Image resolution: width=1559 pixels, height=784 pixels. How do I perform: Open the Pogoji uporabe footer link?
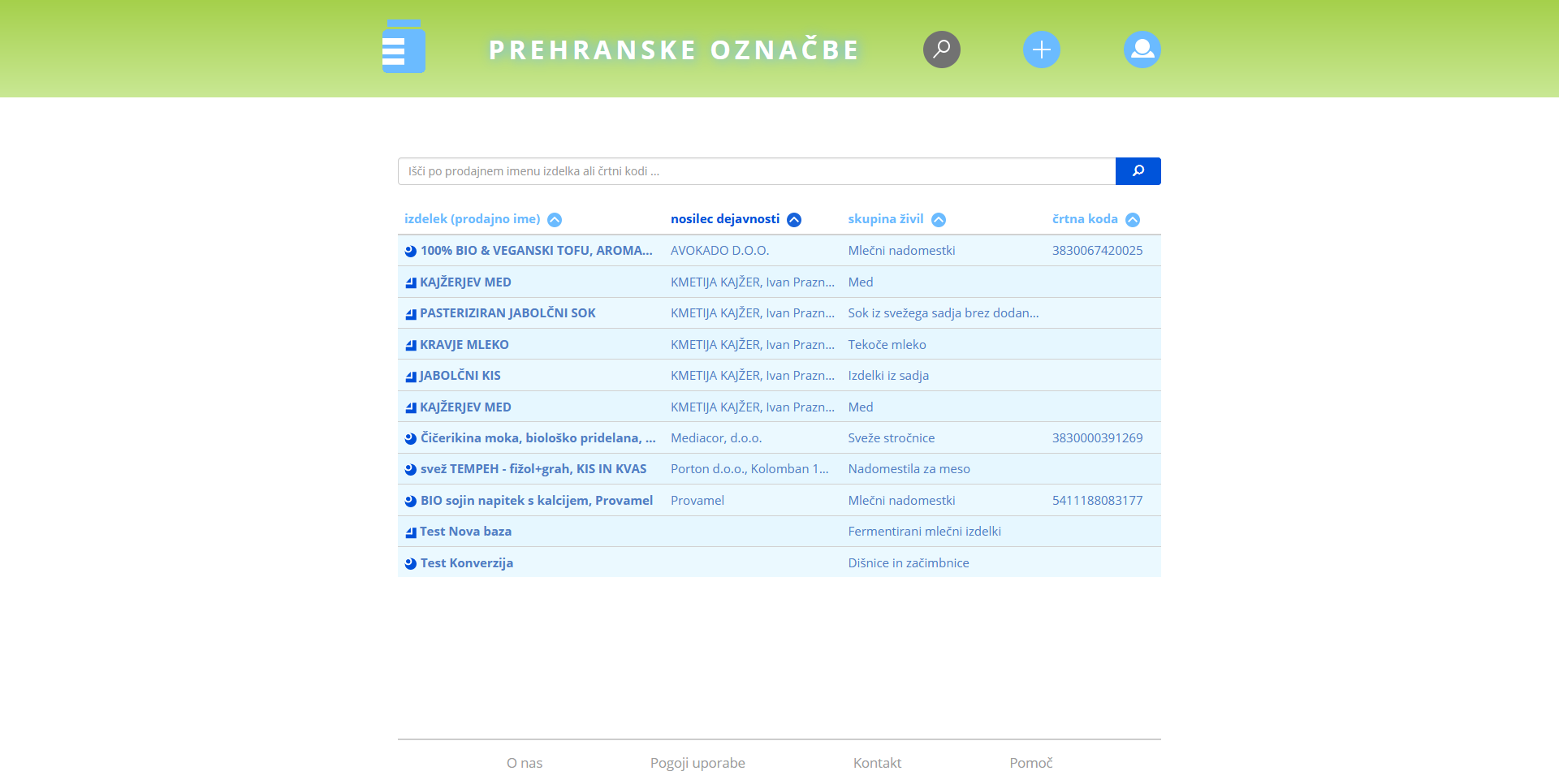point(697,763)
